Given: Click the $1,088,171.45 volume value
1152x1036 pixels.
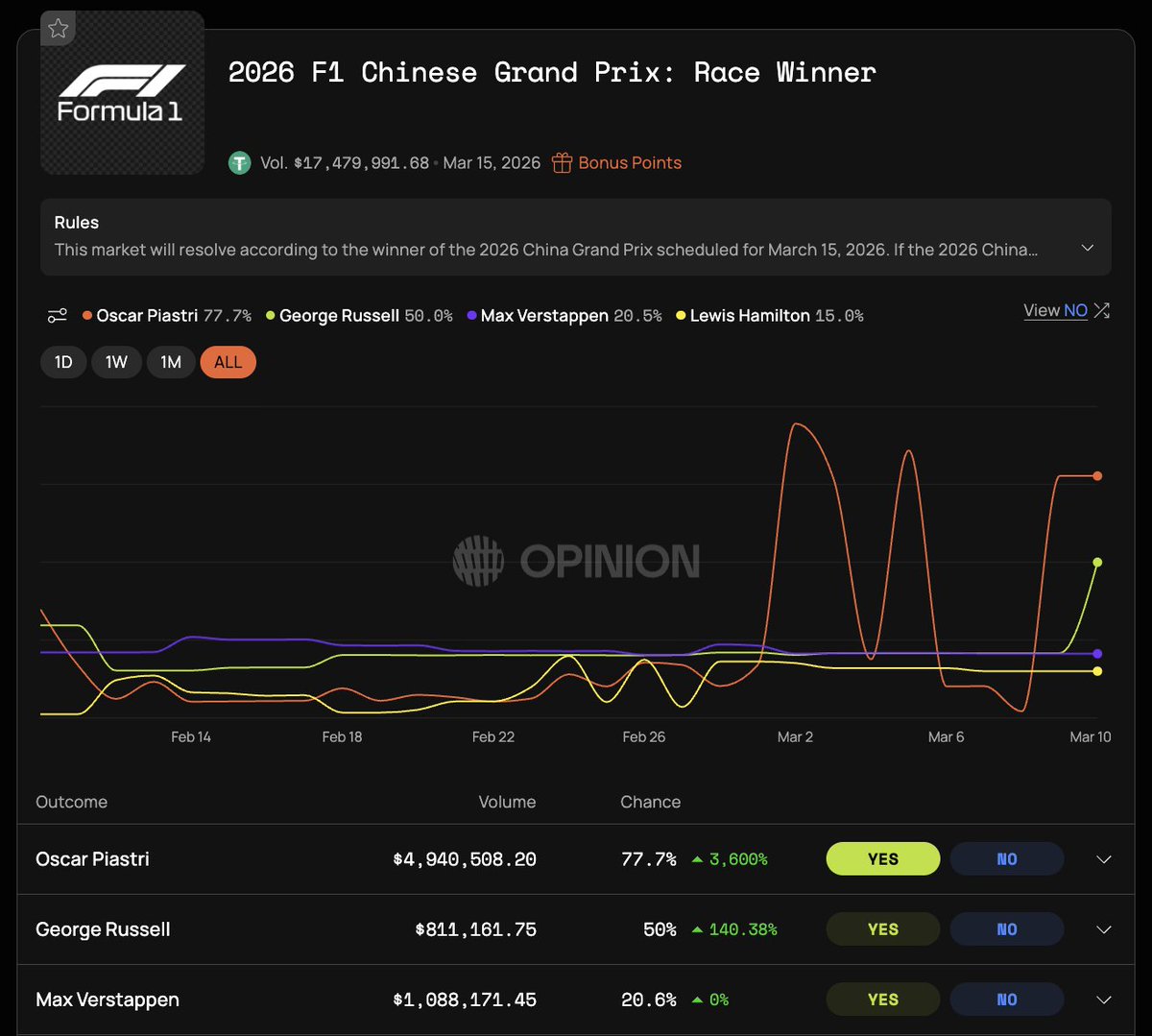Looking at the screenshot, I should click(x=465, y=1000).
